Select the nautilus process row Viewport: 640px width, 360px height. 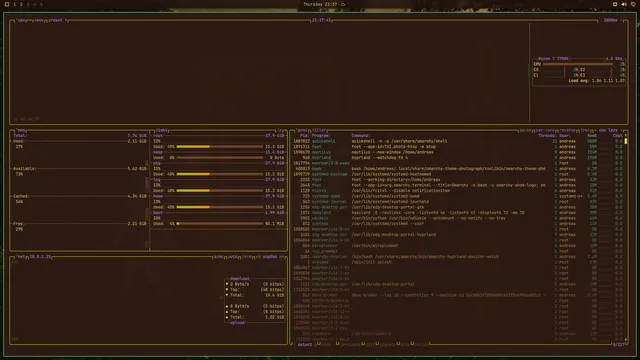(458, 152)
